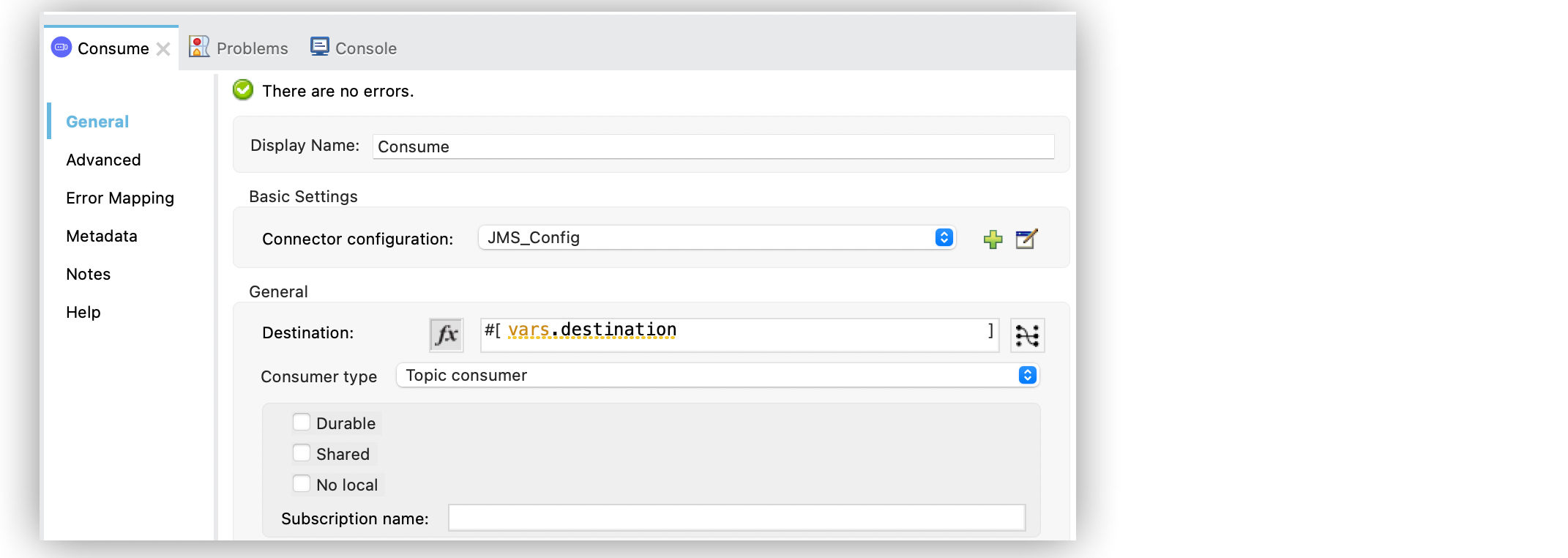1568x558 pixels.
Task: Open the expression mapping editor icon
Action: tap(1027, 335)
